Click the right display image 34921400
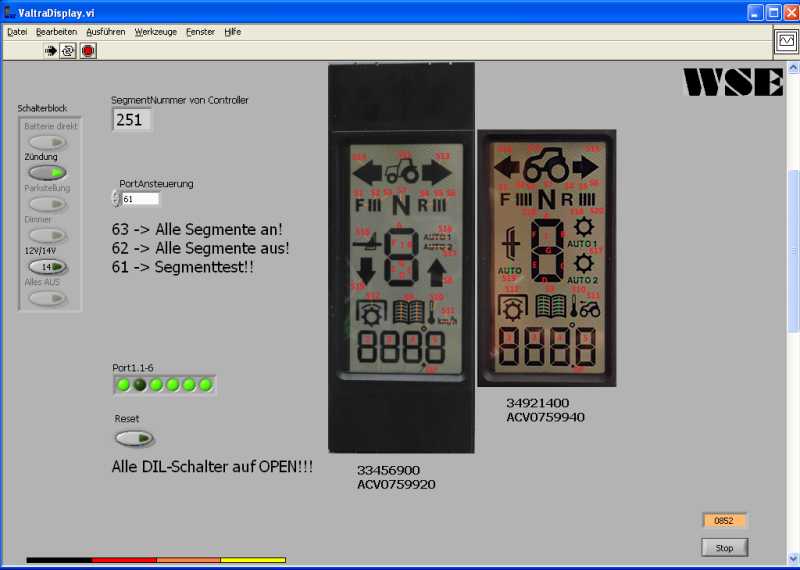The height and width of the screenshot is (570, 800). pyautogui.click(x=547, y=258)
